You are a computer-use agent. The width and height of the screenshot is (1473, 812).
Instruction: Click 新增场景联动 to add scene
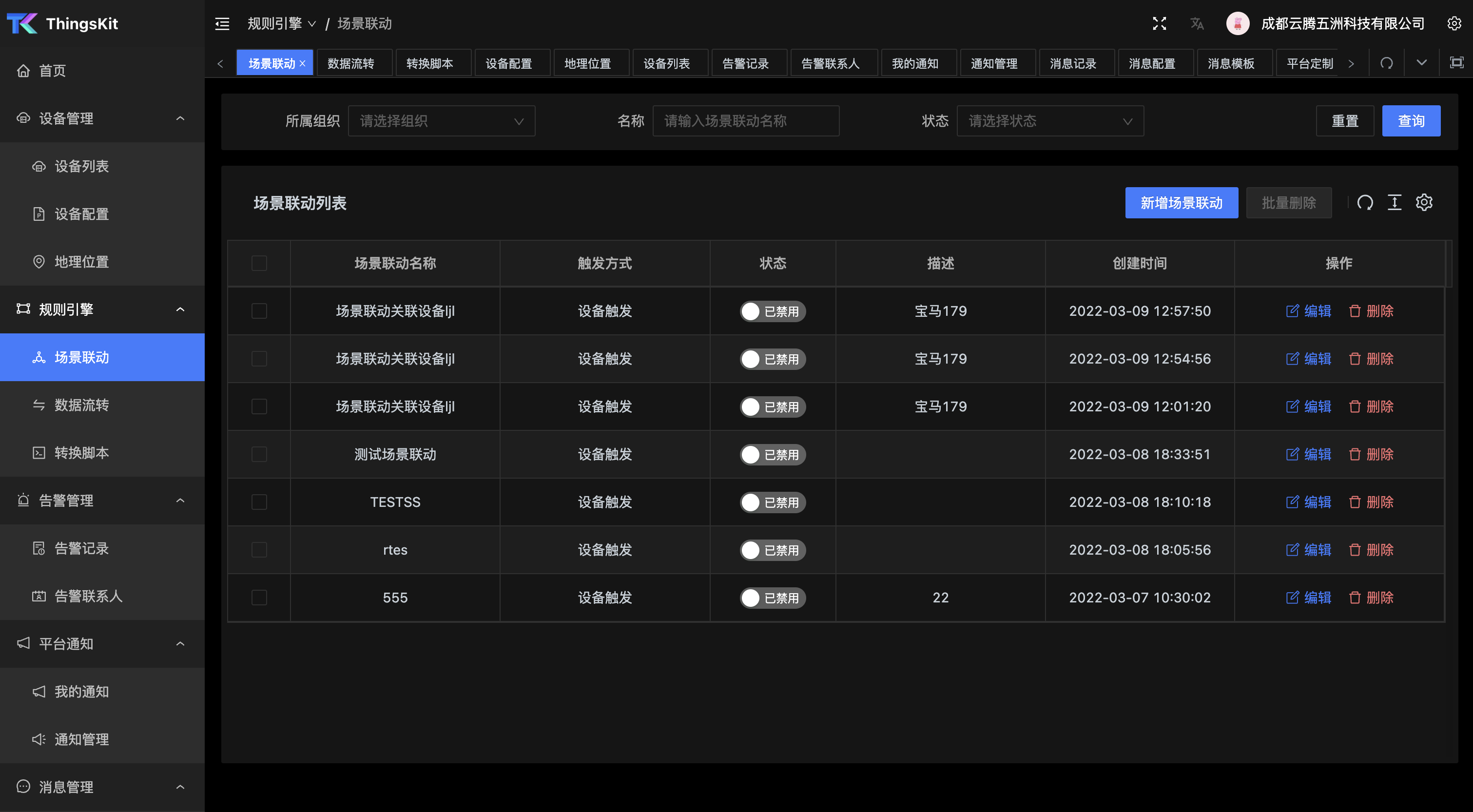click(x=1182, y=202)
